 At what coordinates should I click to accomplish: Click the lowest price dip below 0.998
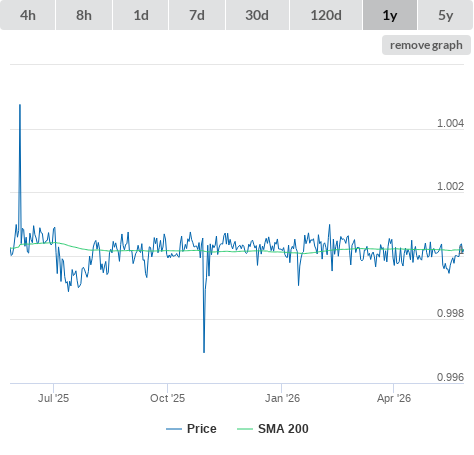click(204, 351)
